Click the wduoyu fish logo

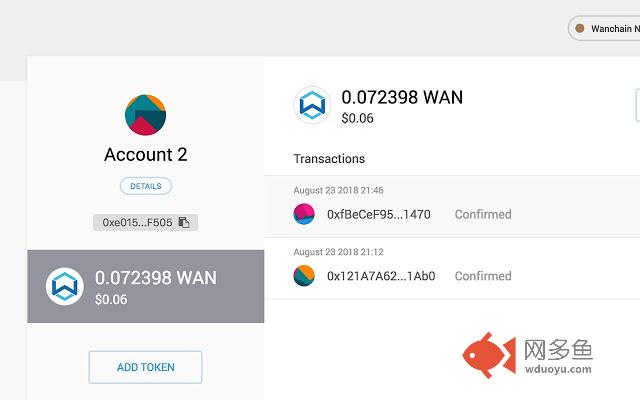pos(489,355)
